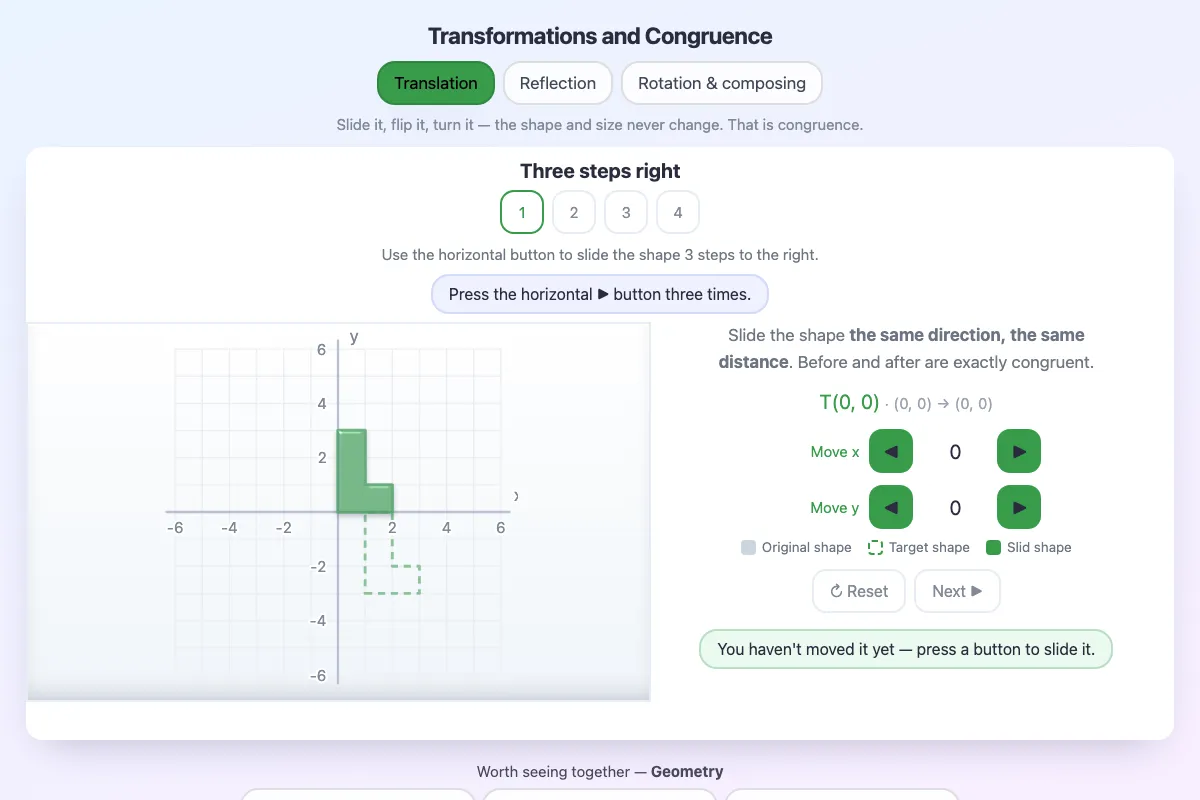This screenshot has height=800, width=1200.
Task: Click the dashed Target shape legend icon
Action: (x=875, y=547)
